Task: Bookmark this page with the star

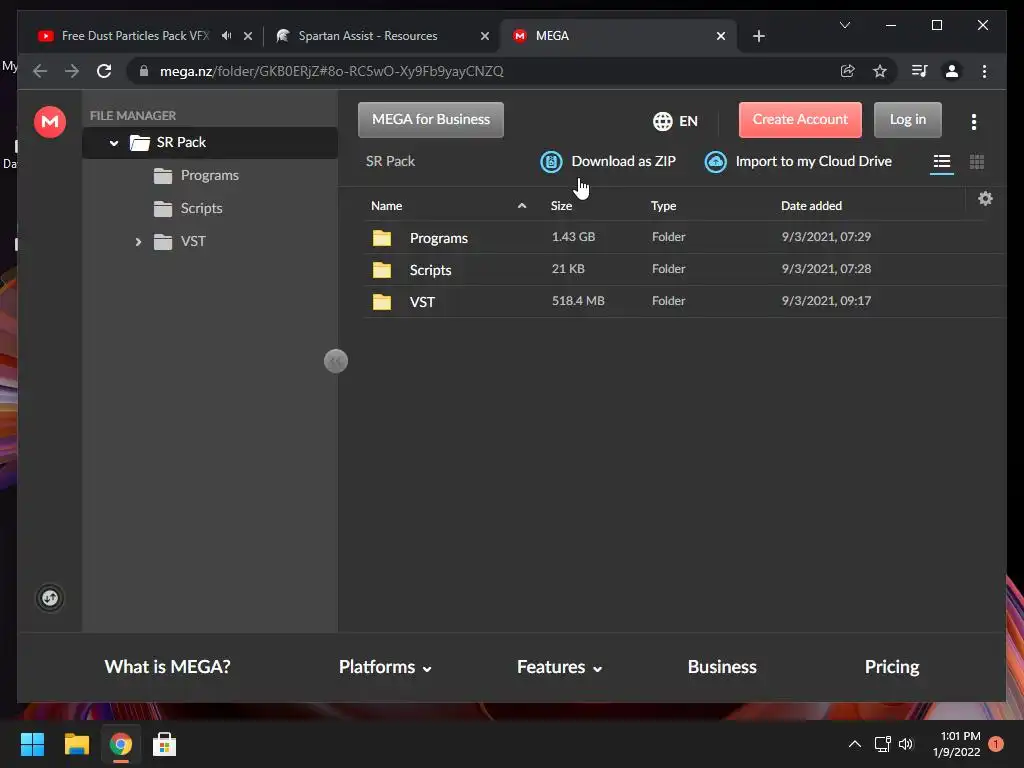Action: pyautogui.click(x=880, y=71)
